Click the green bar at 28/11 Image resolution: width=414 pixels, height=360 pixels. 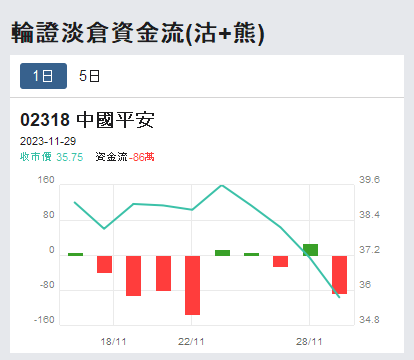pos(310,250)
